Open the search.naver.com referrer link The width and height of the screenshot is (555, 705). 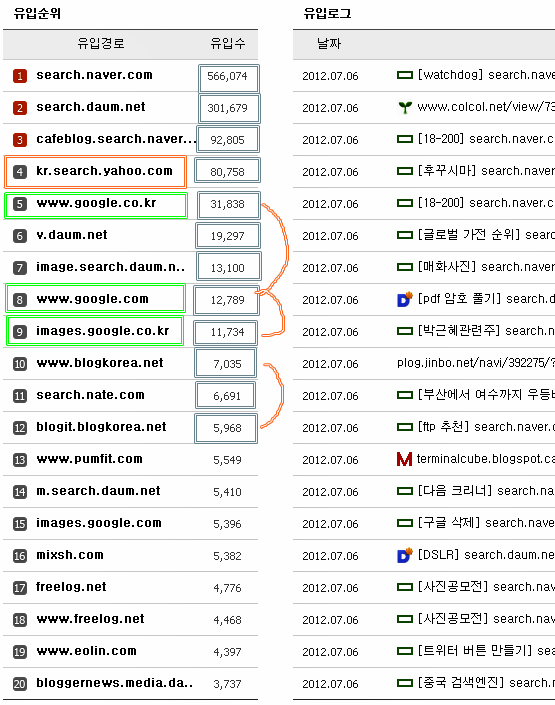pos(94,75)
